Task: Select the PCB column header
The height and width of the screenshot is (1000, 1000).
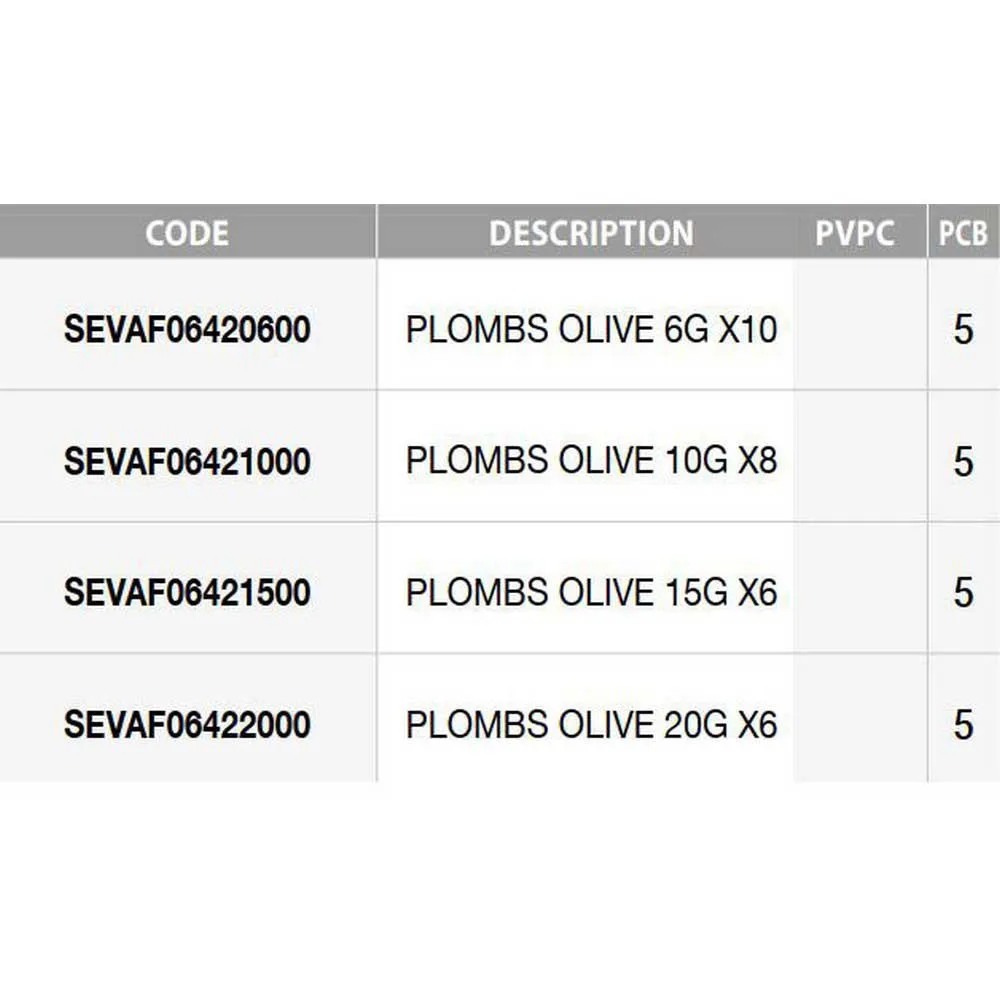Action: click(963, 234)
